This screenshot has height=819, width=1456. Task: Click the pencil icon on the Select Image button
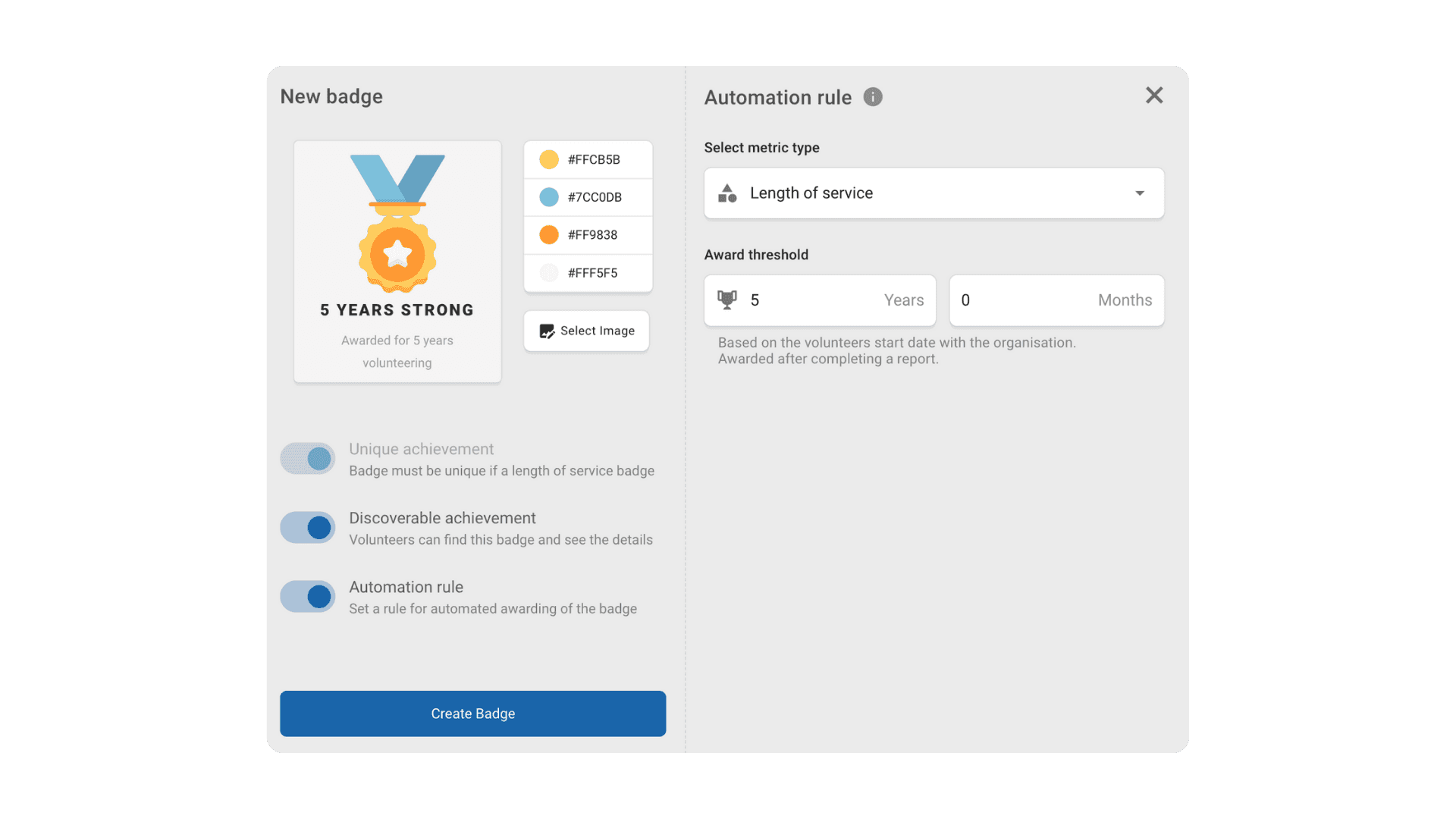coord(546,331)
